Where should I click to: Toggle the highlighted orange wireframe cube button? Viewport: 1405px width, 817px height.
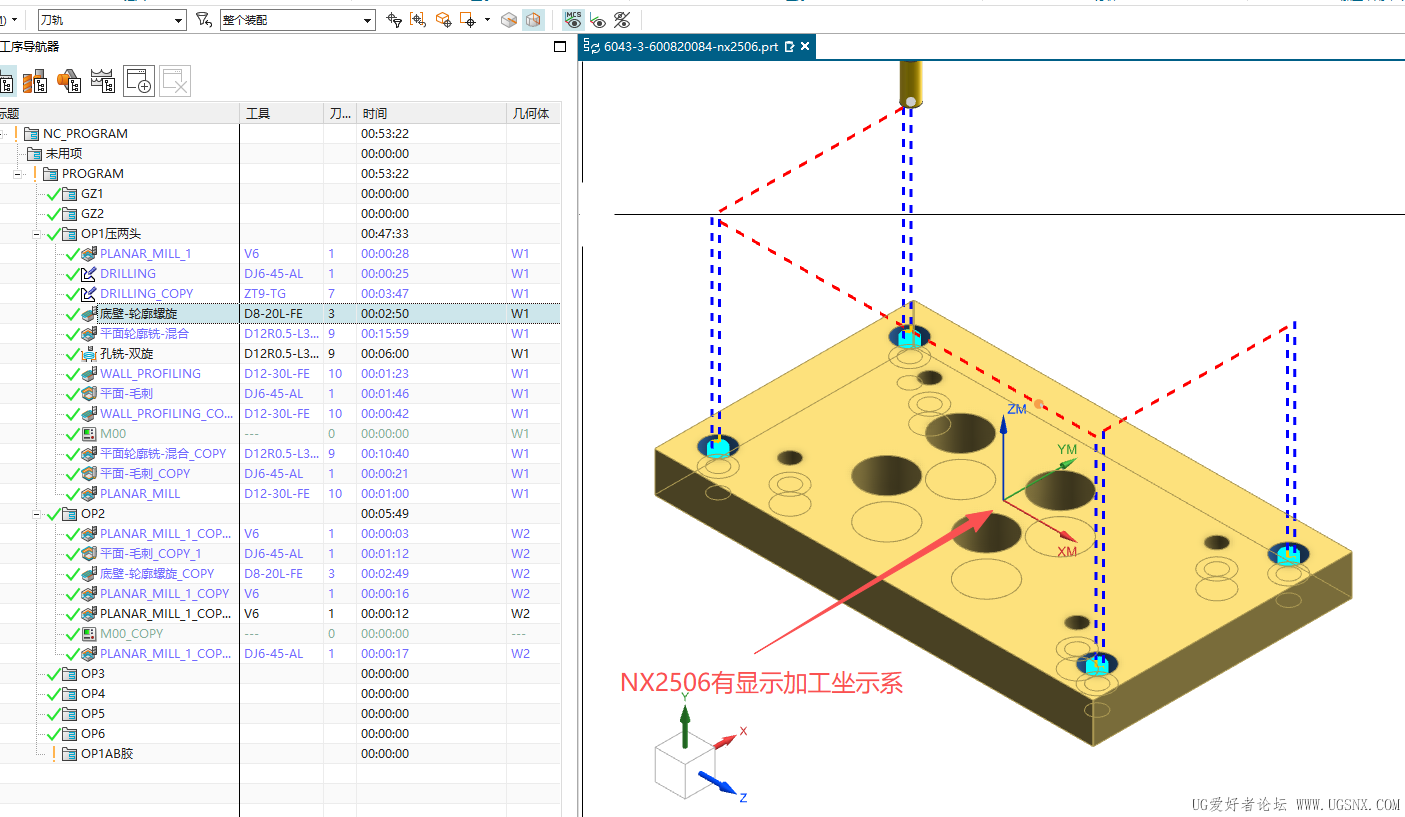(x=534, y=19)
